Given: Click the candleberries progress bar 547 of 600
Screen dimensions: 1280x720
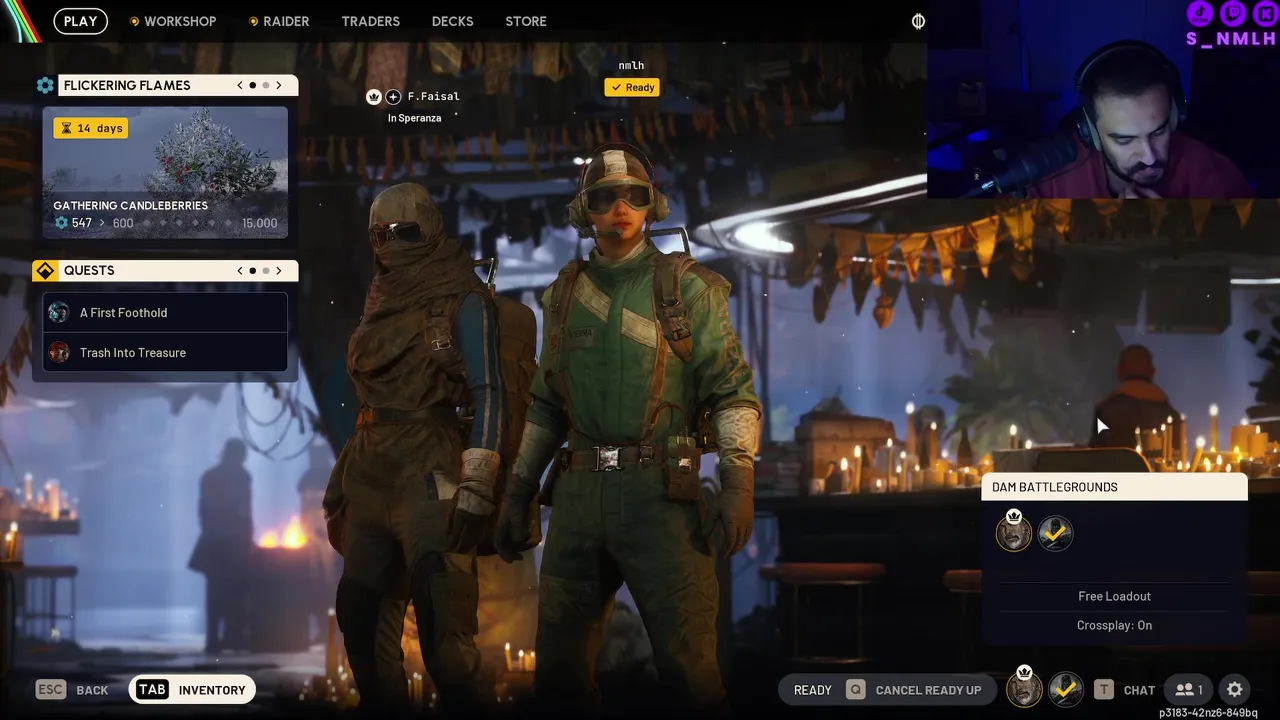Looking at the screenshot, I should click(165, 223).
